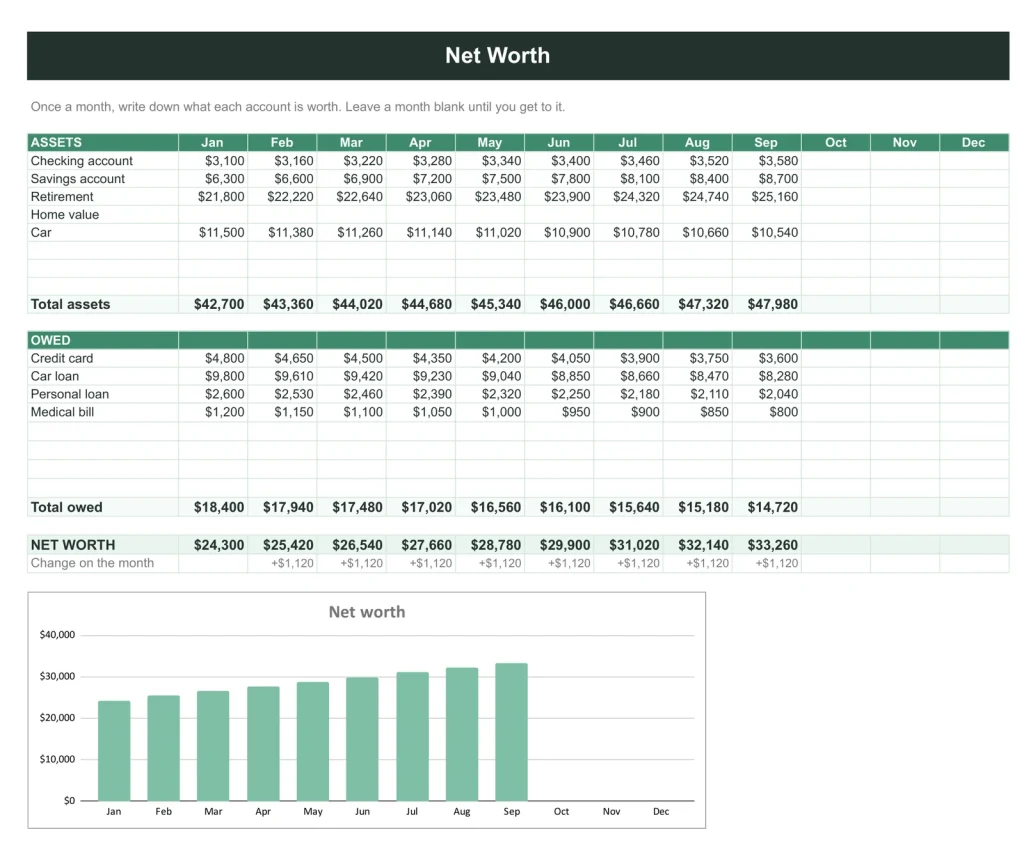
Task: Select credit card value $4,800 for Jan
Action: pos(213,358)
